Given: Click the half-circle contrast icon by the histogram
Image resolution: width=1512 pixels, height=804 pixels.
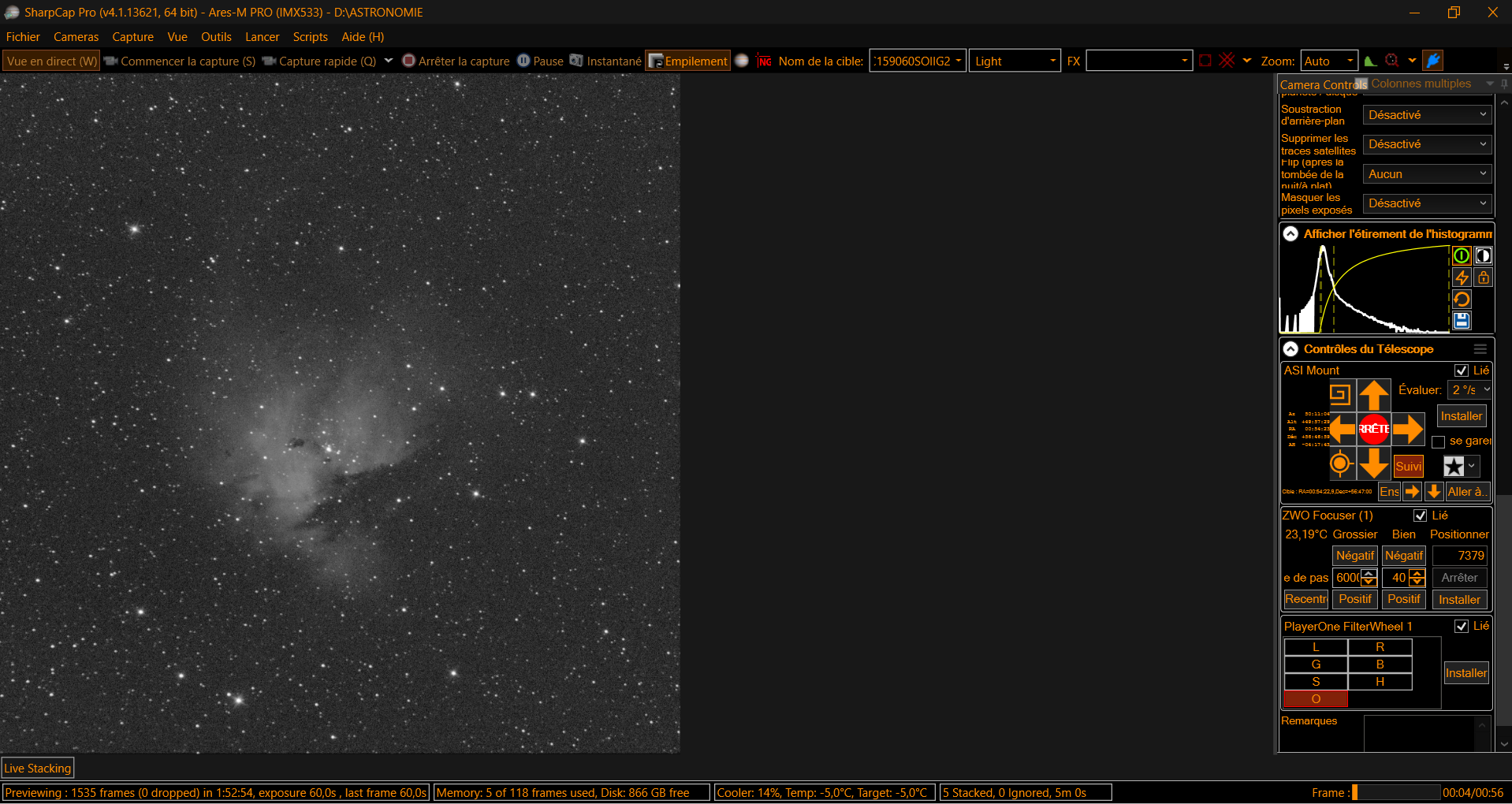Looking at the screenshot, I should click(1483, 255).
